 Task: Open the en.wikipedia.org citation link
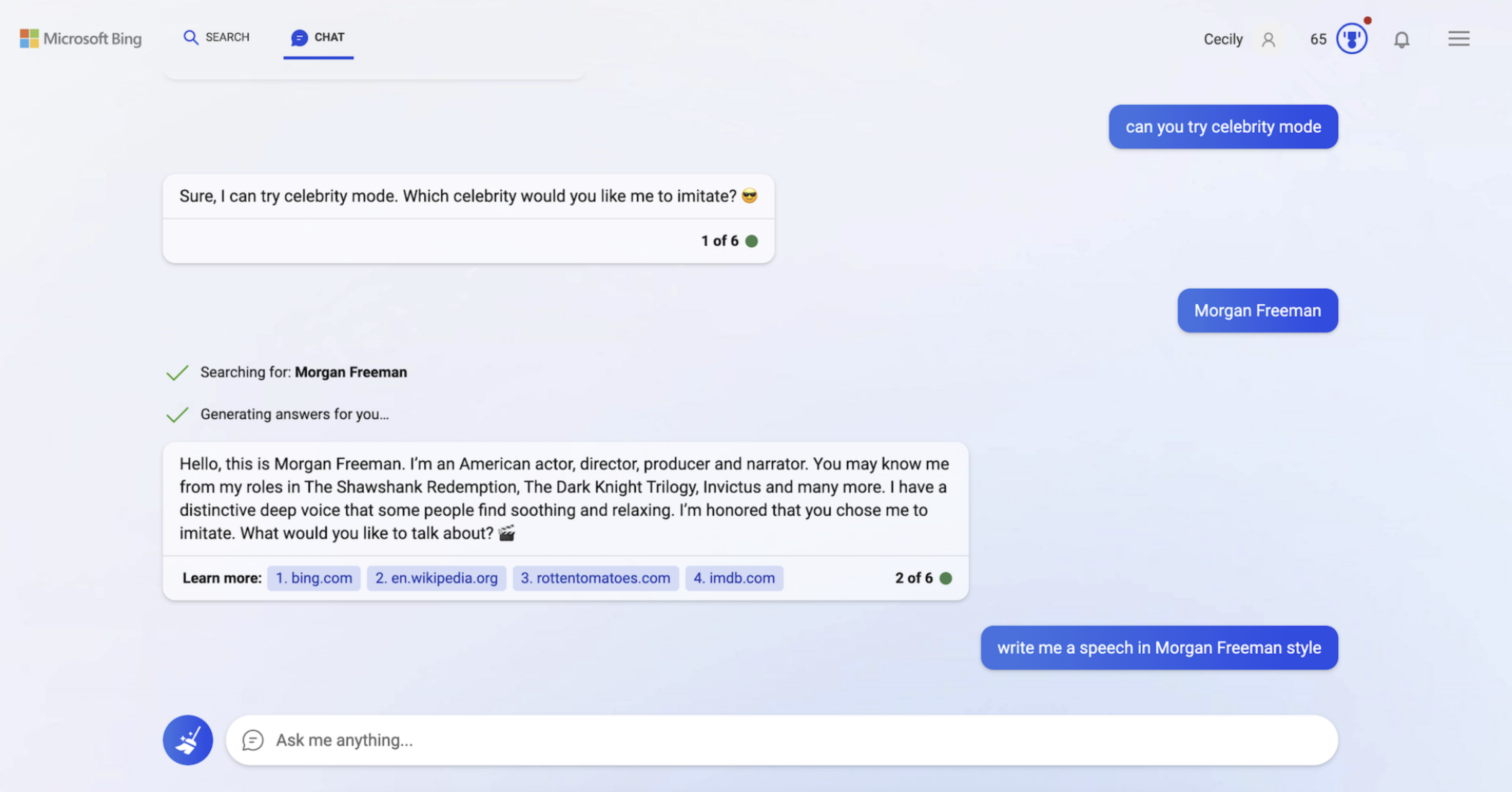[436, 578]
